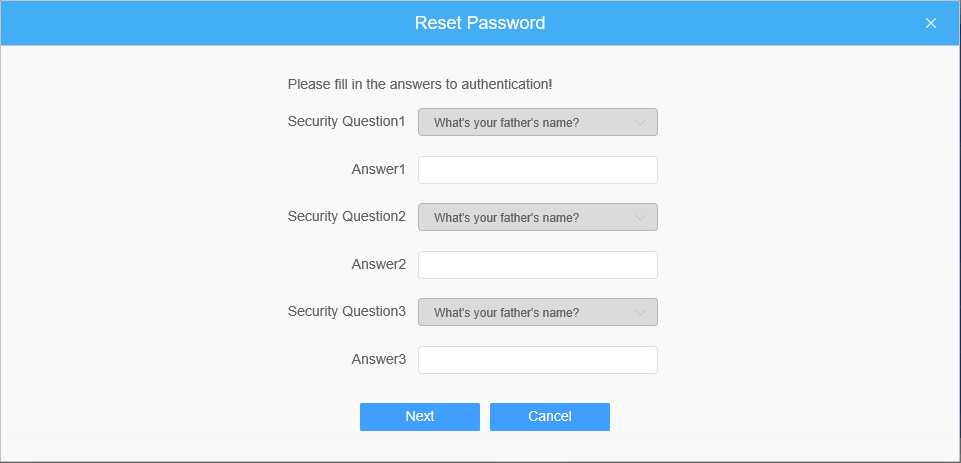Click the Security Question3 label

(346, 312)
